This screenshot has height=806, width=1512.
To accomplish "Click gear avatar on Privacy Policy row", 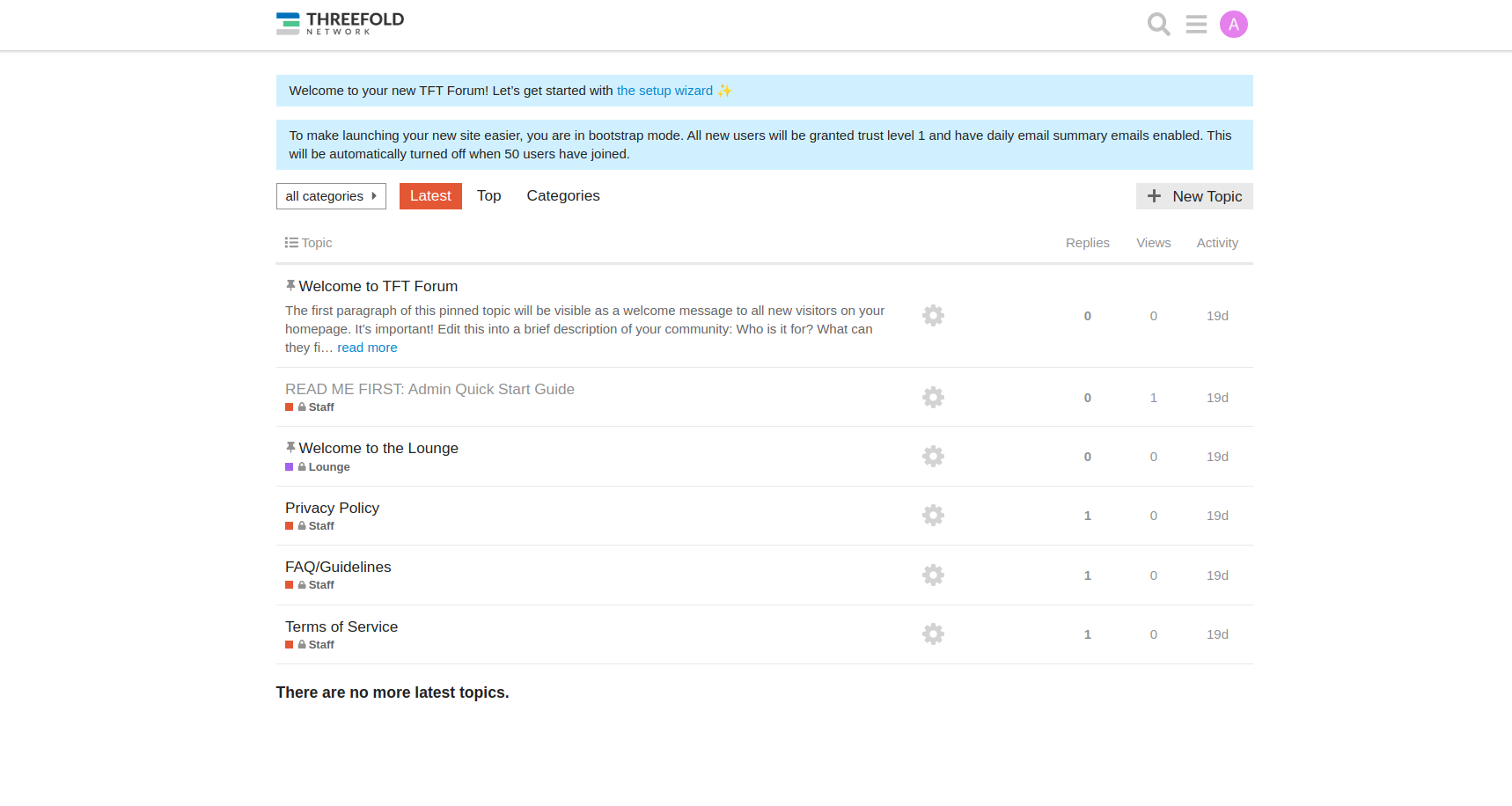I will (933, 516).
